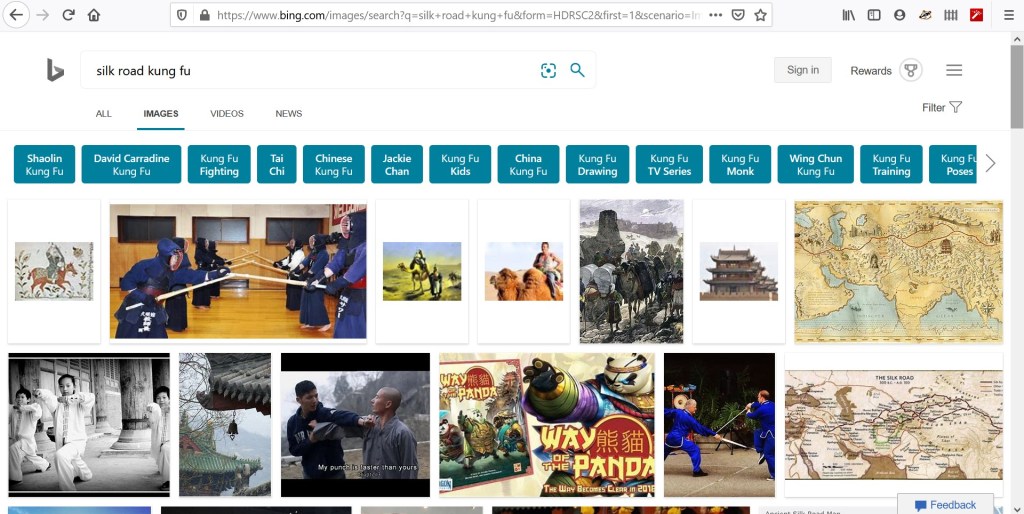
Task: Open visual search camera icon
Action: point(548,70)
